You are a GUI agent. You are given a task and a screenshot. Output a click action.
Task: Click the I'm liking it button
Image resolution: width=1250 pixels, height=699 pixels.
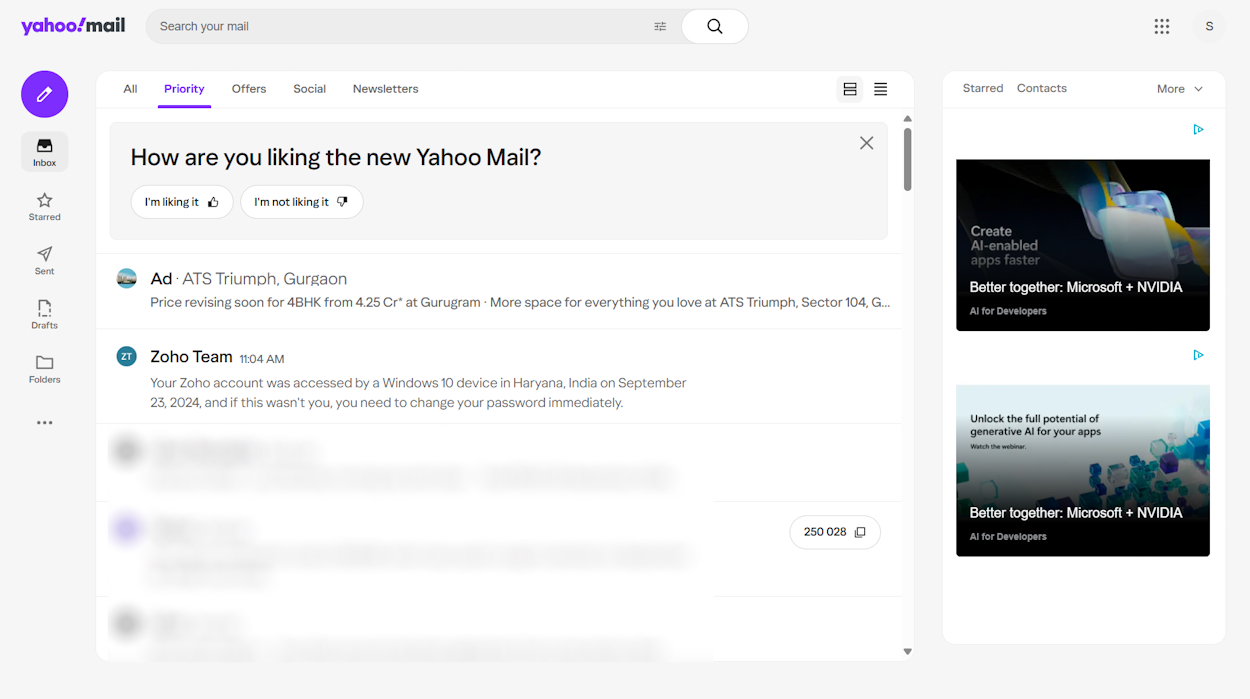[182, 202]
